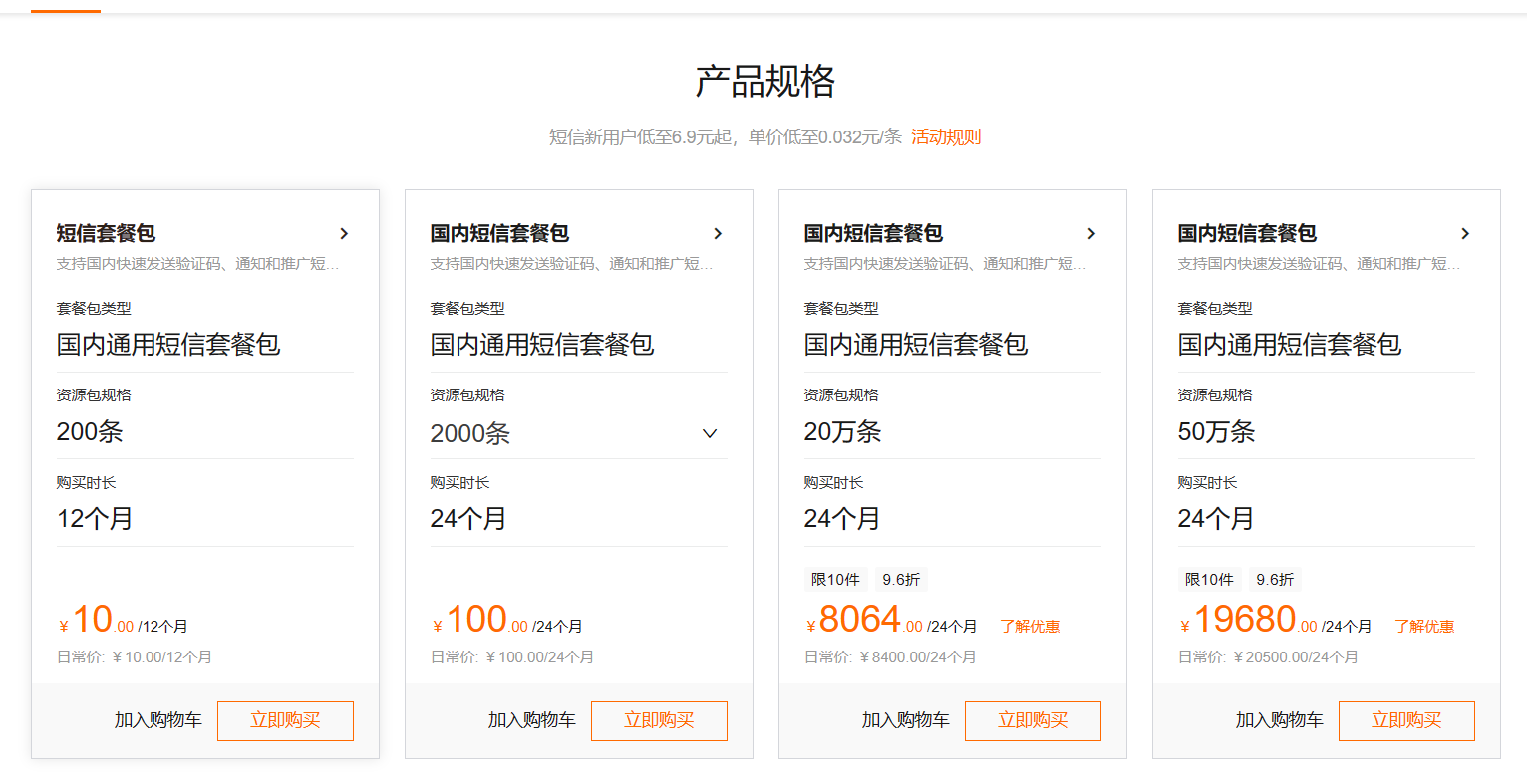Click the chevron on the 20万条 package card

[1091, 233]
